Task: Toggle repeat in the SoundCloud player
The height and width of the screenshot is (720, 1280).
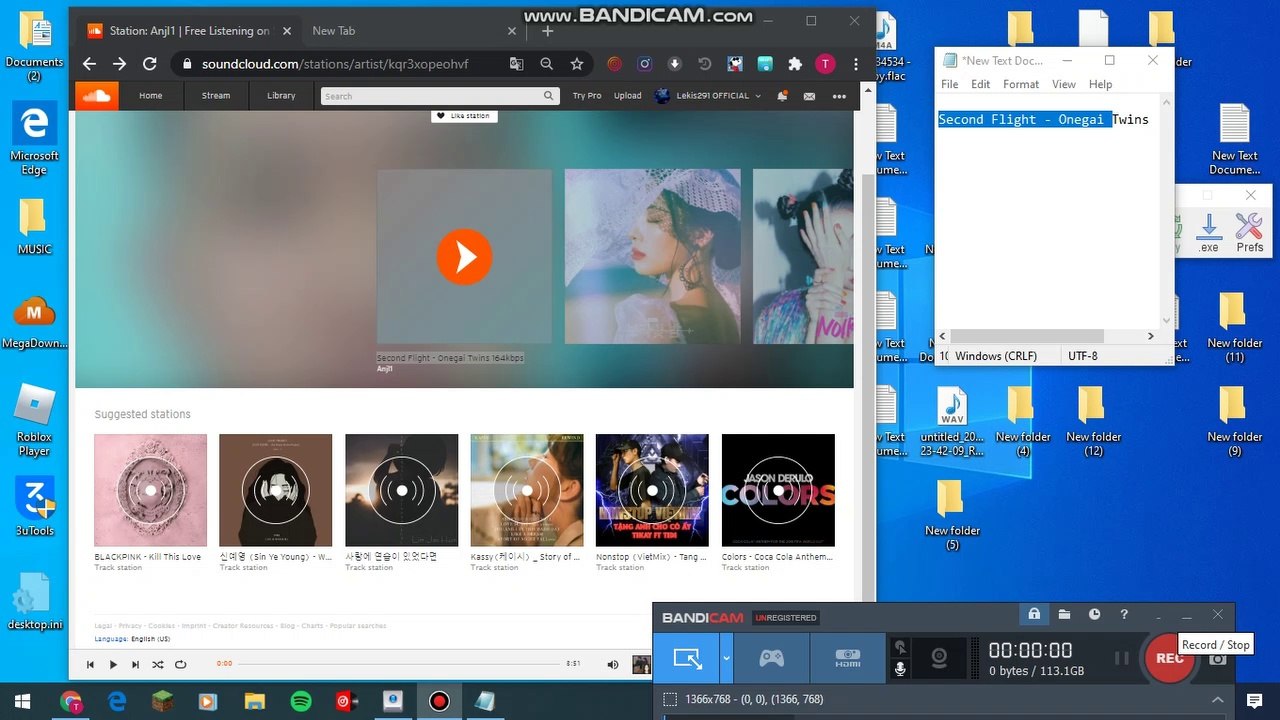Action: (180, 664)
